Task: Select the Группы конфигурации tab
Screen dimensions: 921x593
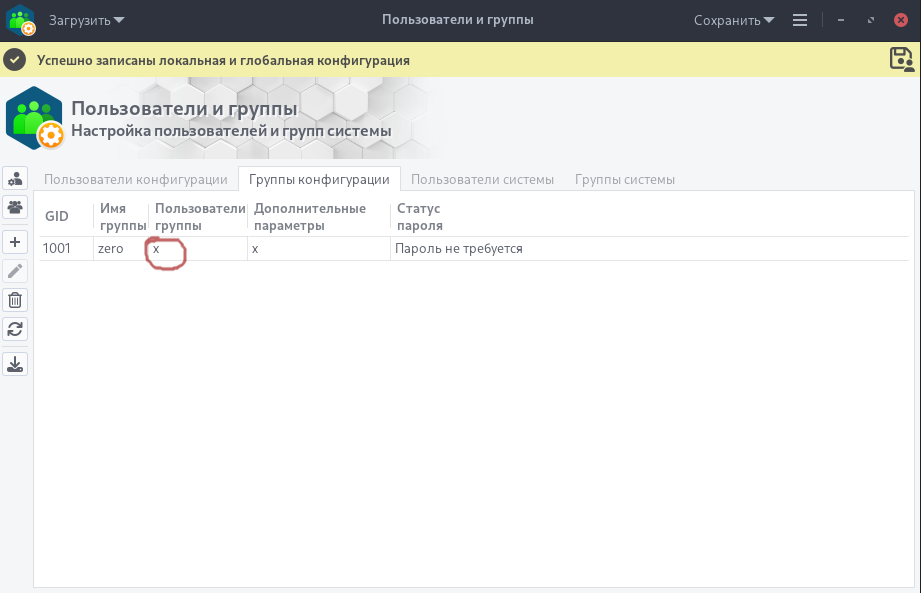Action: 319,180
